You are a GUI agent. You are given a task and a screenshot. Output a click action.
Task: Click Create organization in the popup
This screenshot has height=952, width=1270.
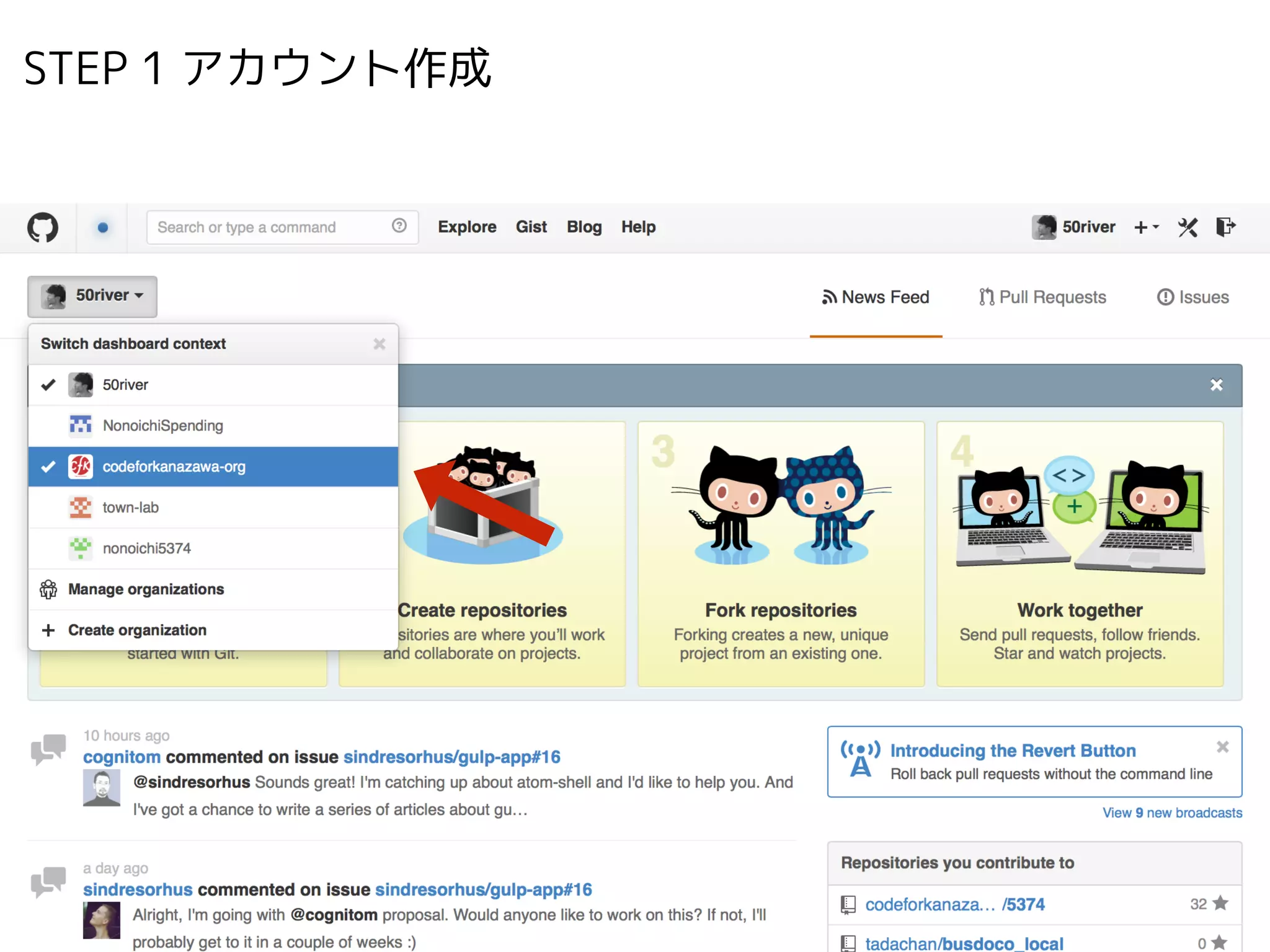tap(137, 630)
